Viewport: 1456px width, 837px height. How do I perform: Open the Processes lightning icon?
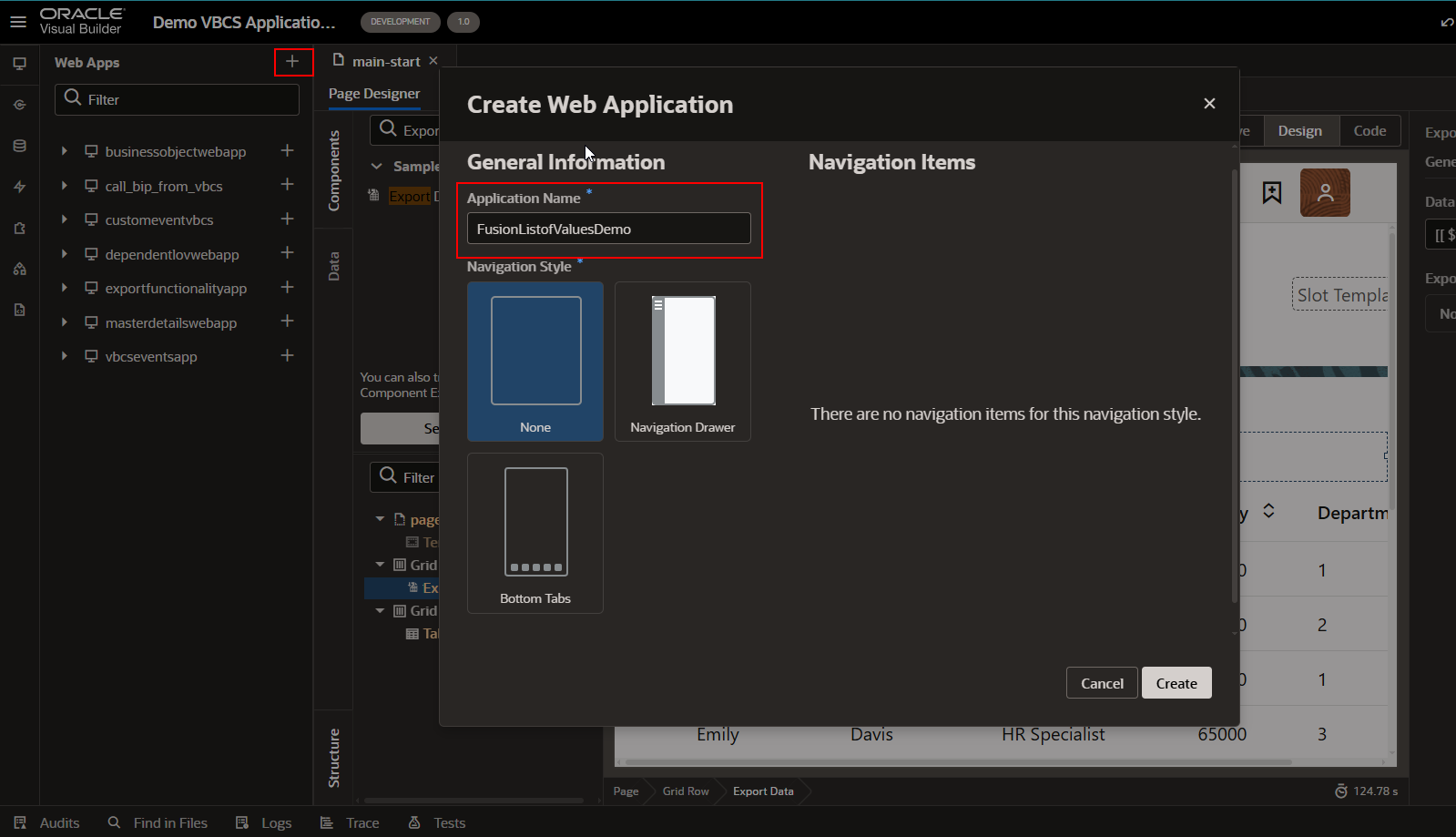19,187
